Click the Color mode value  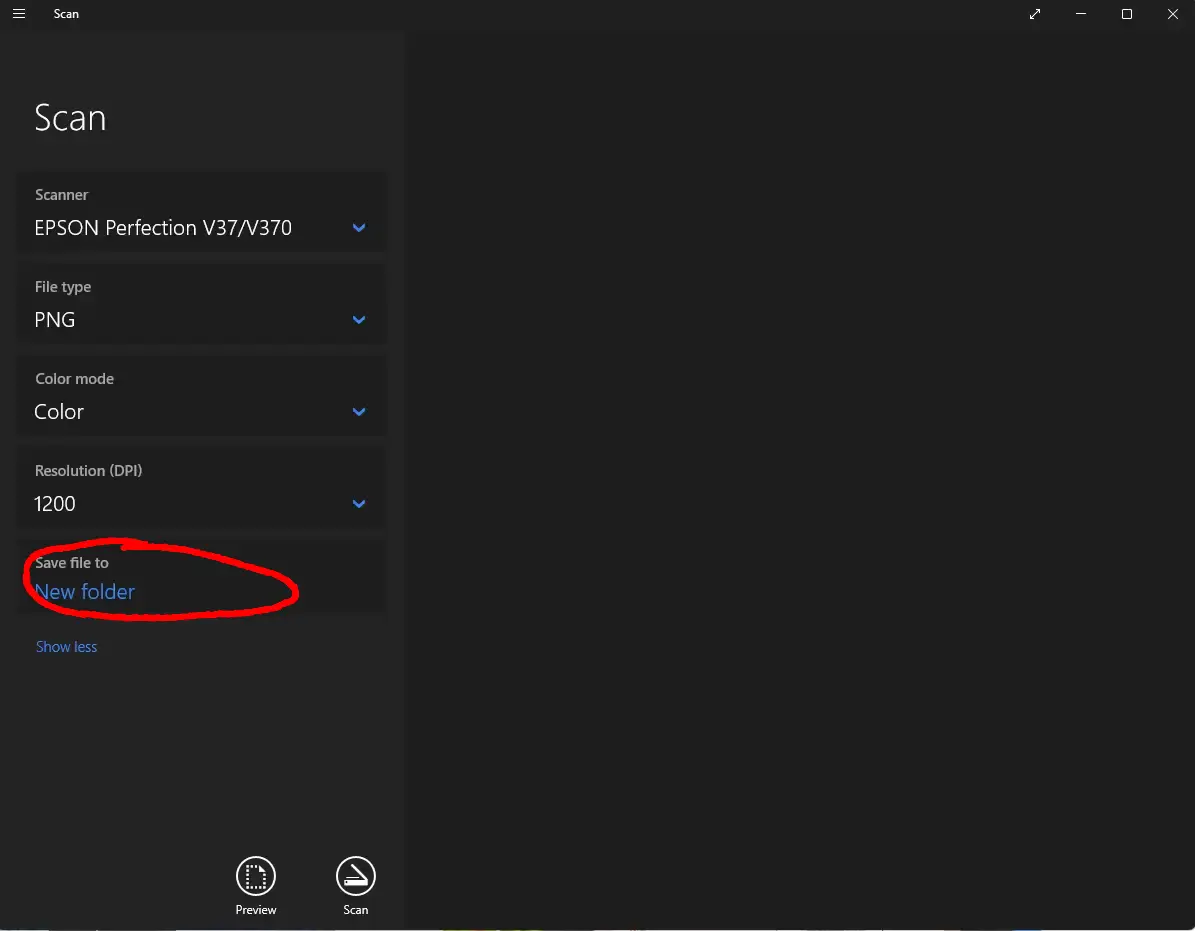(59, 412)
